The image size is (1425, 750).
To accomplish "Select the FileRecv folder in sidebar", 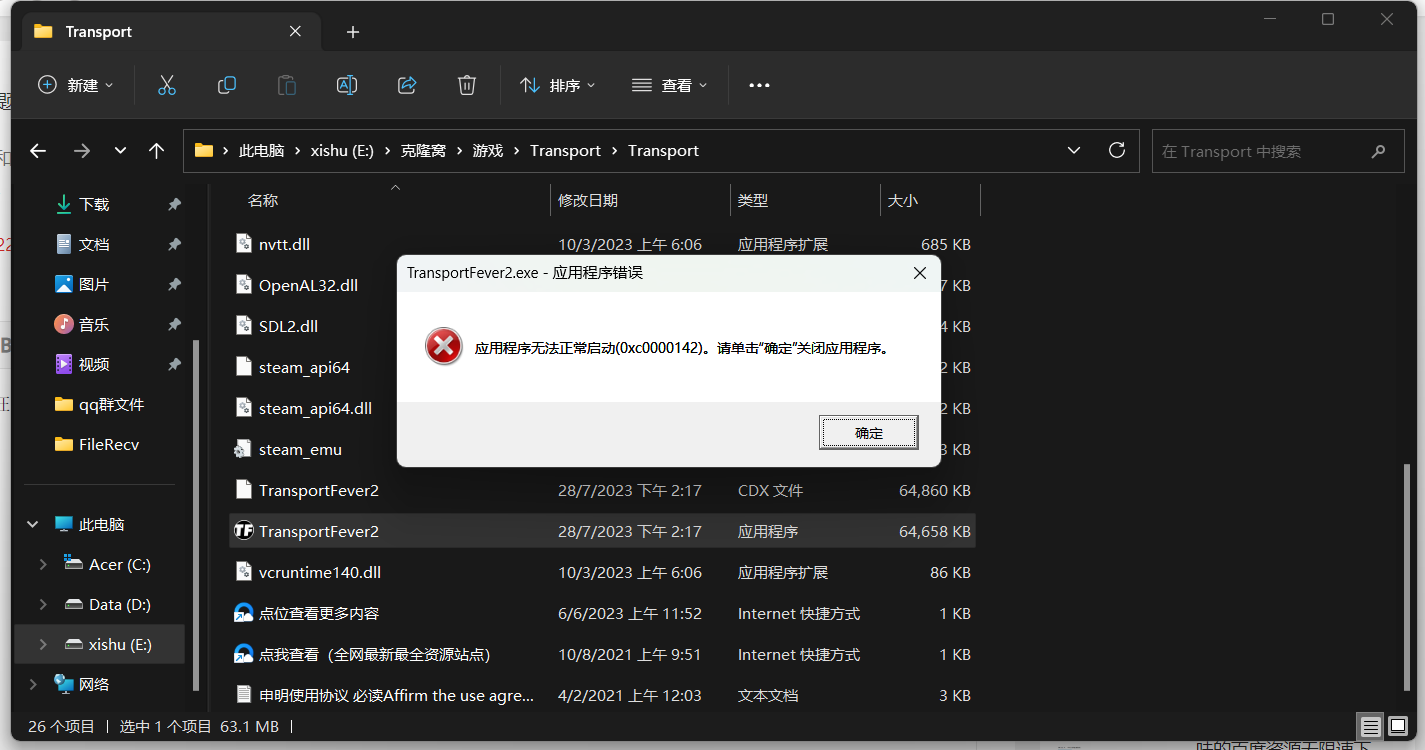I will [x=95, y=444].
